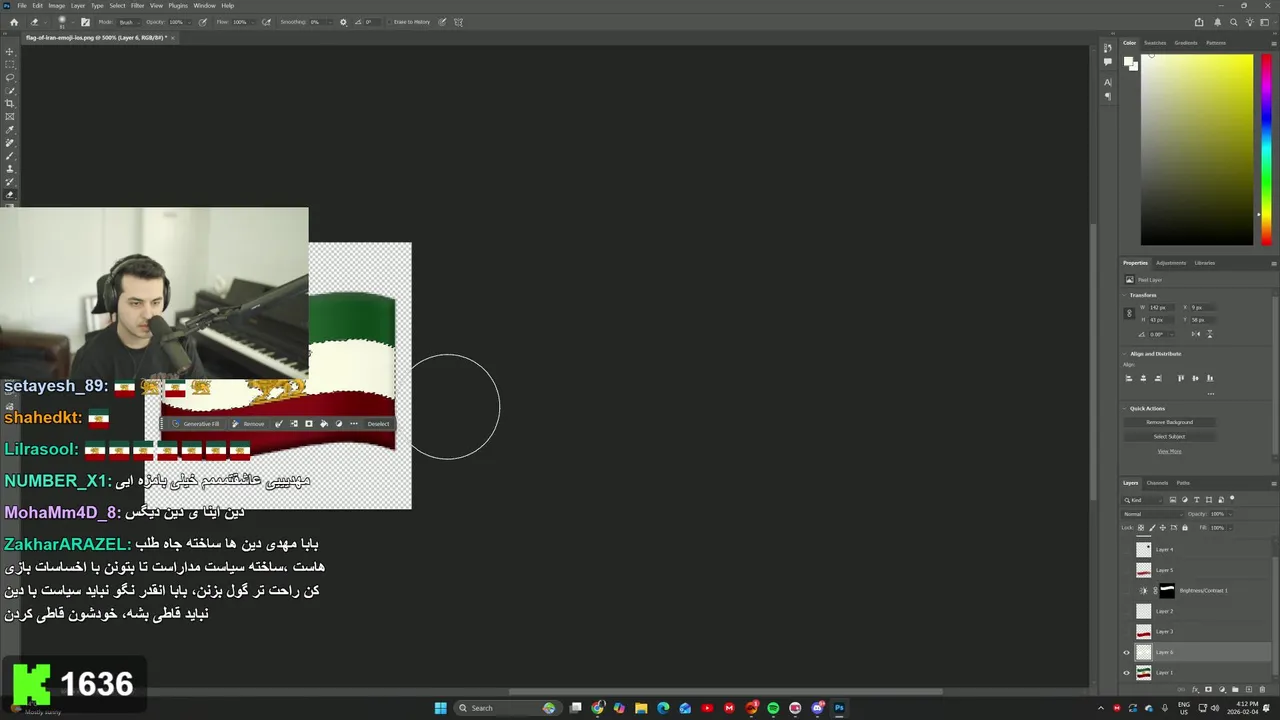This screenshot has height=720, width=1280.
Task: Click Remove Background quick action
Action: [x=1169, y=422]
